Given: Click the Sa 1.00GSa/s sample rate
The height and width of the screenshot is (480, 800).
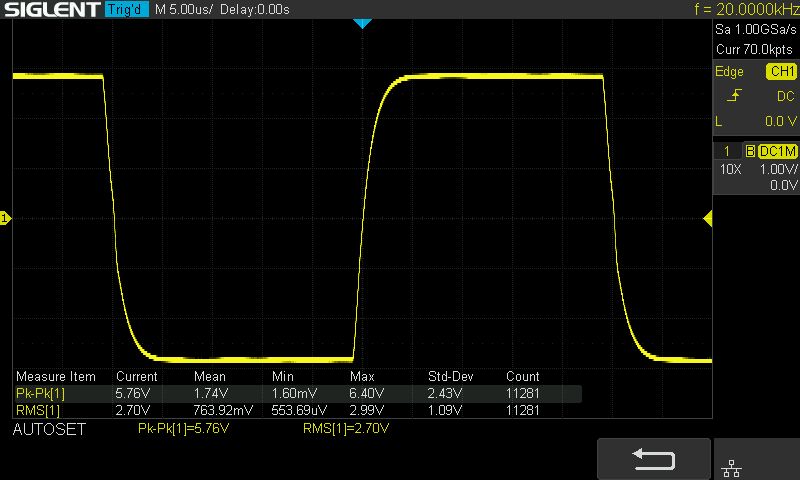Looking at the screenshot, I should tap(756, 29).
